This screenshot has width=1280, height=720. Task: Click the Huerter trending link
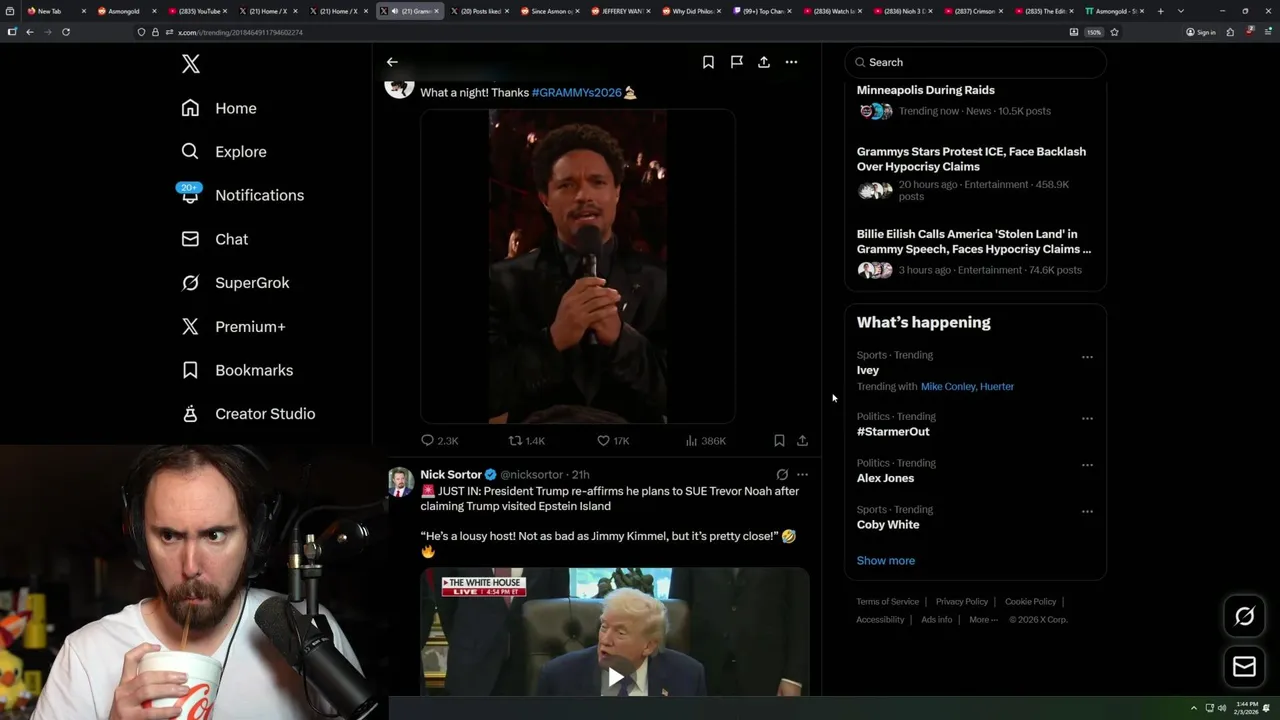coord(997,386)
